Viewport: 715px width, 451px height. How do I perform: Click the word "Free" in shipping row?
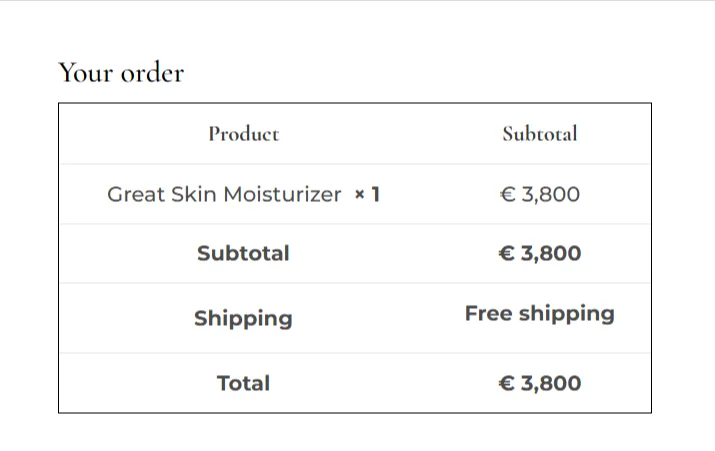tap(488, 313)
